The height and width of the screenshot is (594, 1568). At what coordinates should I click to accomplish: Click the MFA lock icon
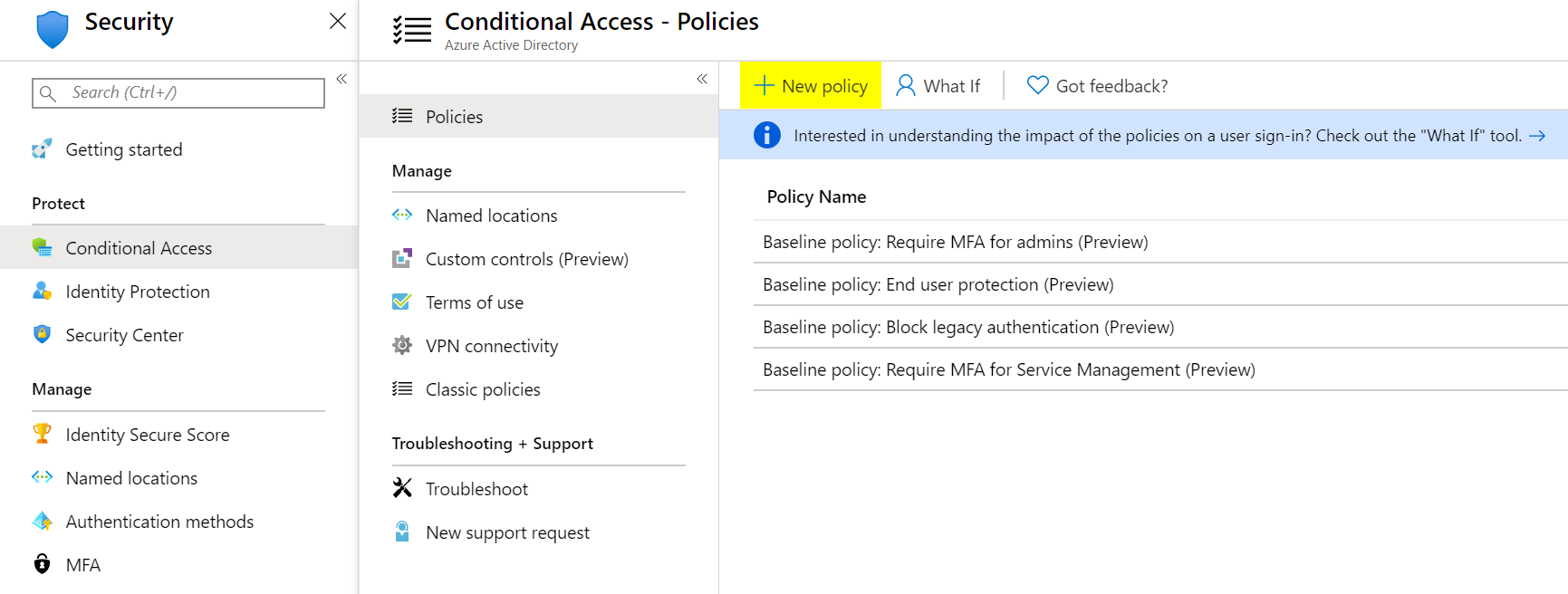pyautogui.click(x=42, y=565)
